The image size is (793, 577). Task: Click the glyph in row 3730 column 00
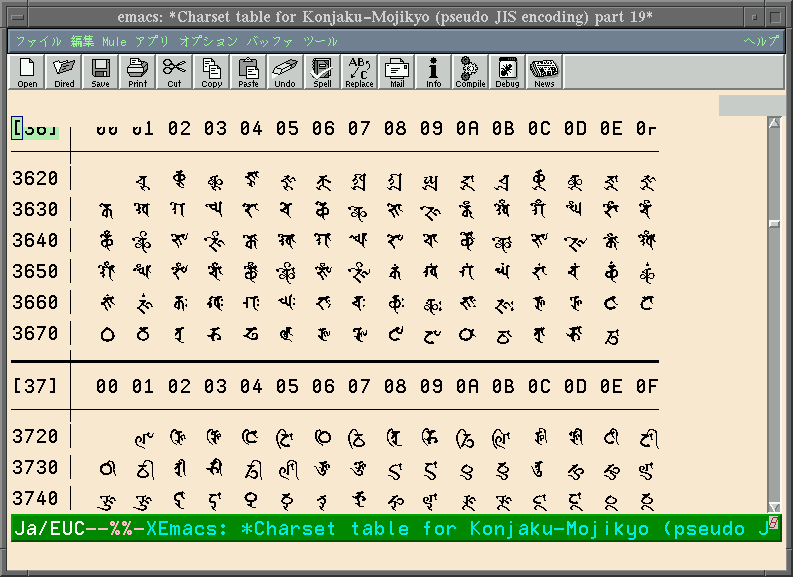pos(107,469)
